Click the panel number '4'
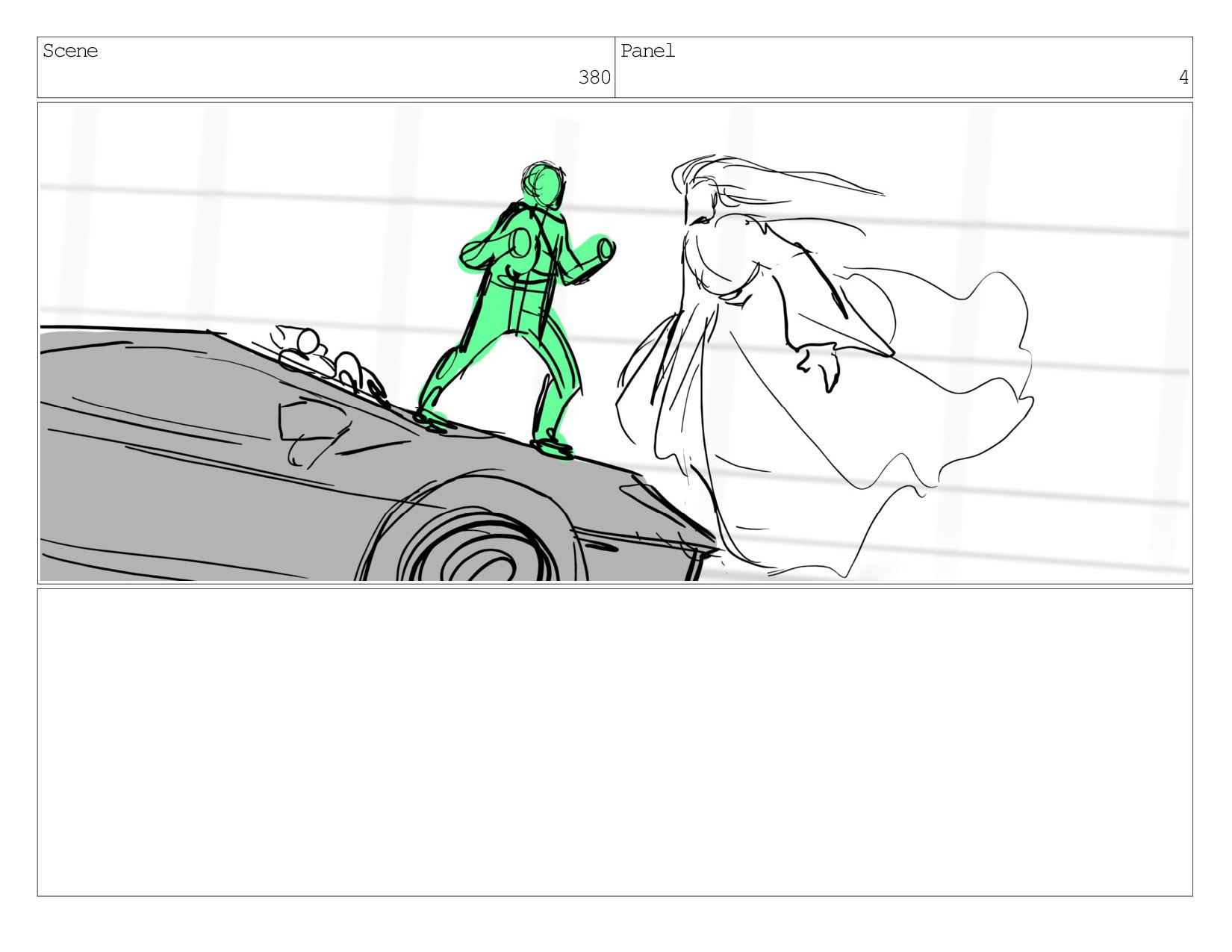The width and height of the screenshot is (1232, 952). tap(1183, 78)
